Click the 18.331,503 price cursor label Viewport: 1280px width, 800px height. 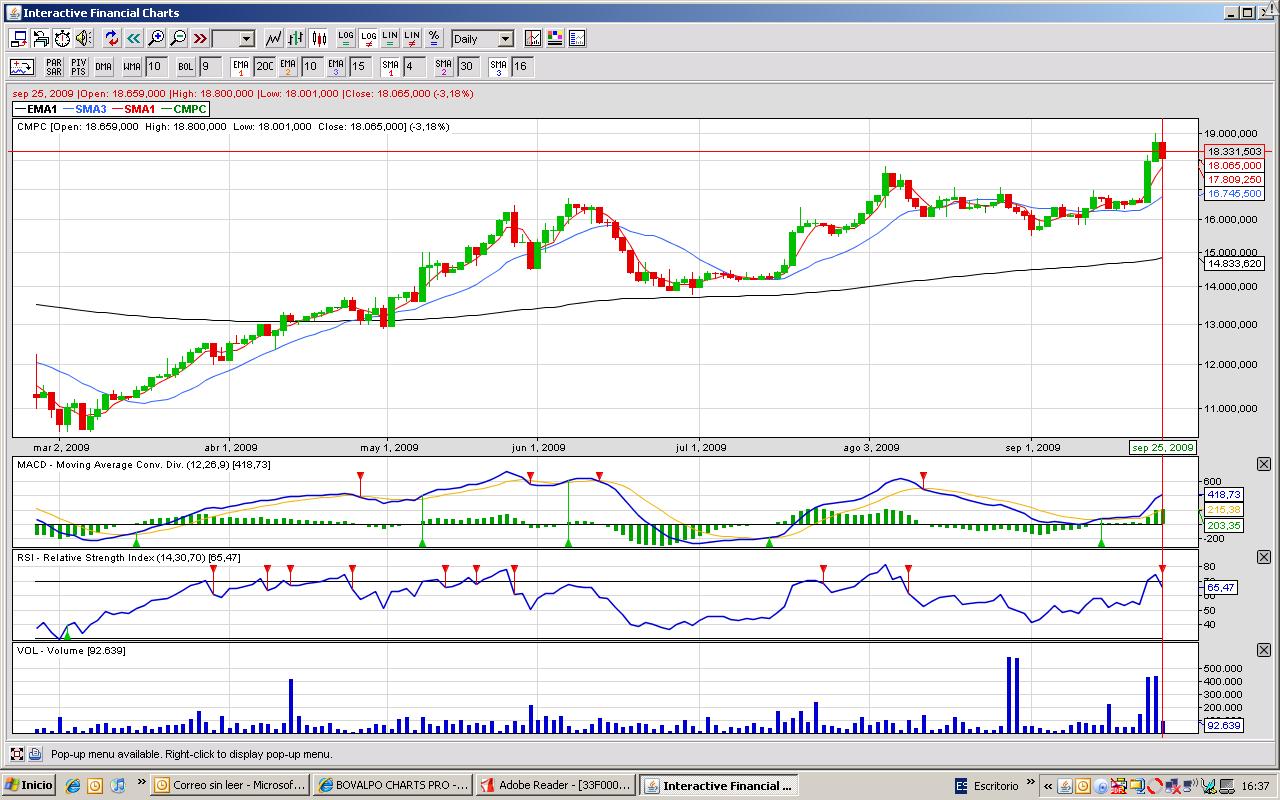[x=1235, y=151]
